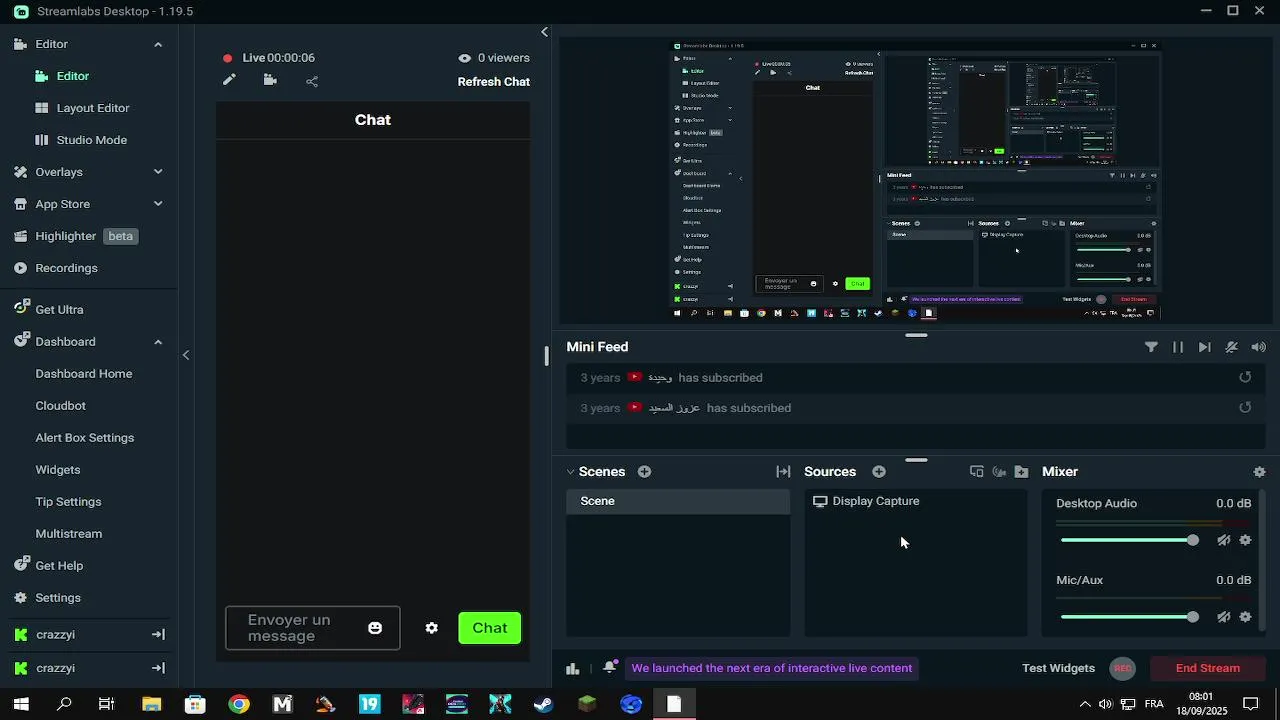Click Test Widgets button
The image size is (1280, 720).
(x=1058, y=668)
